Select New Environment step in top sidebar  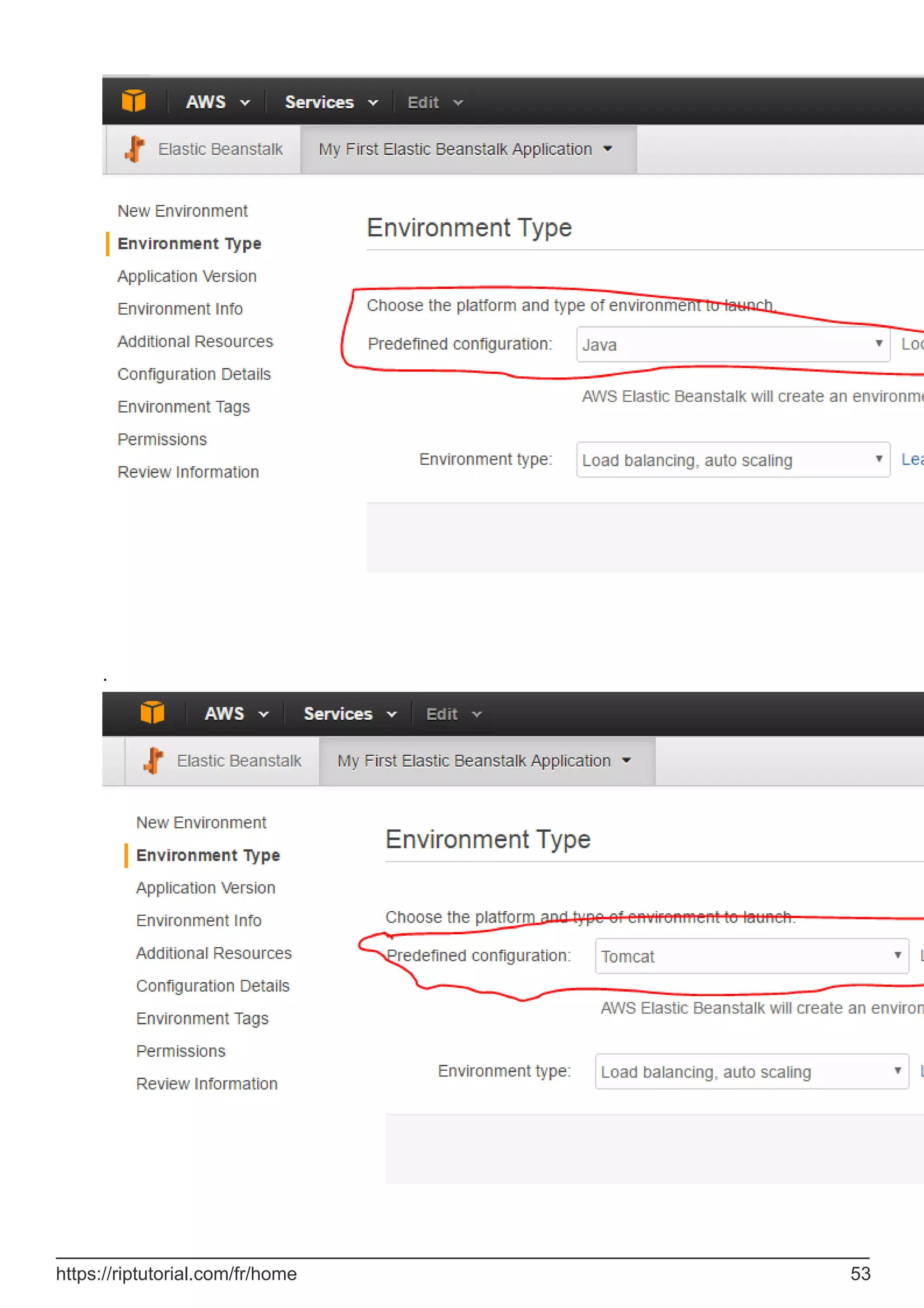(183, 211)
